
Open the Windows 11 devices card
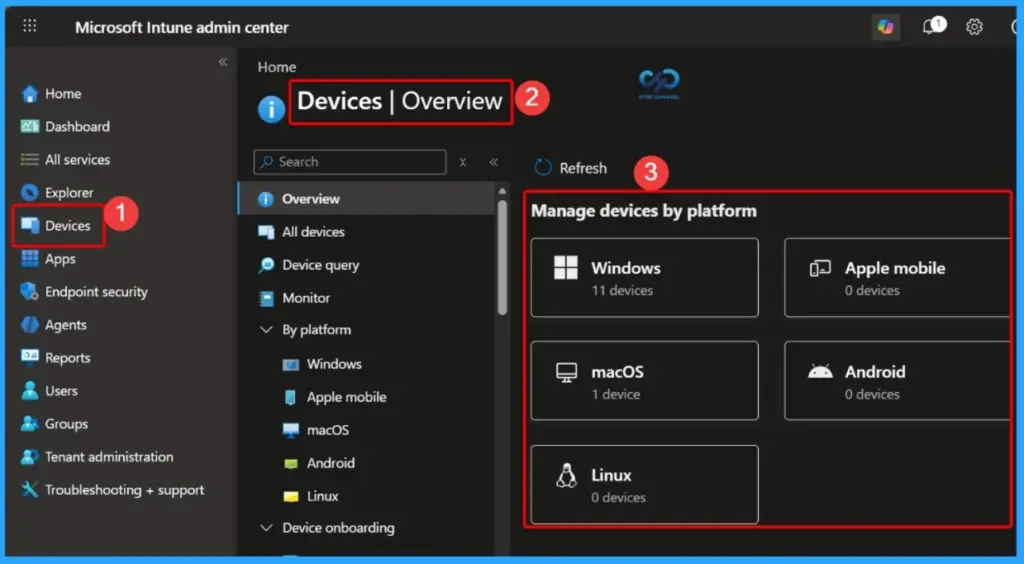point(645,278)
